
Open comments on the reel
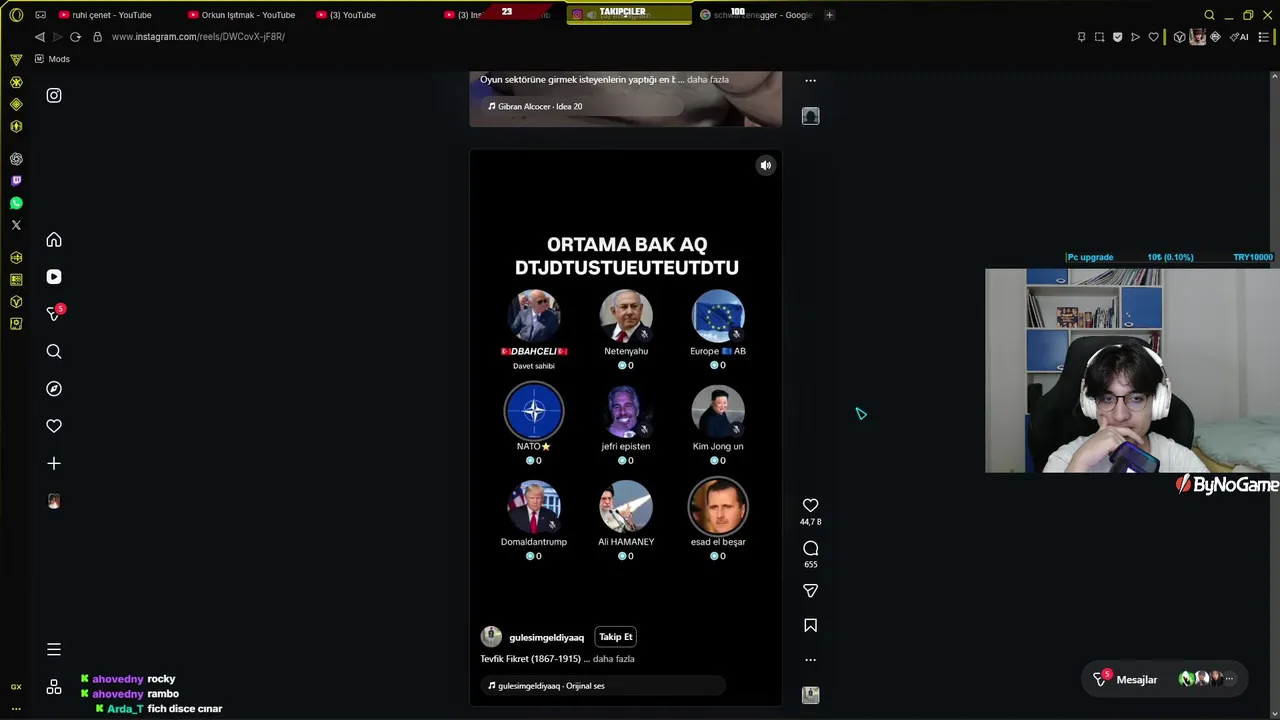coord(811,548)
